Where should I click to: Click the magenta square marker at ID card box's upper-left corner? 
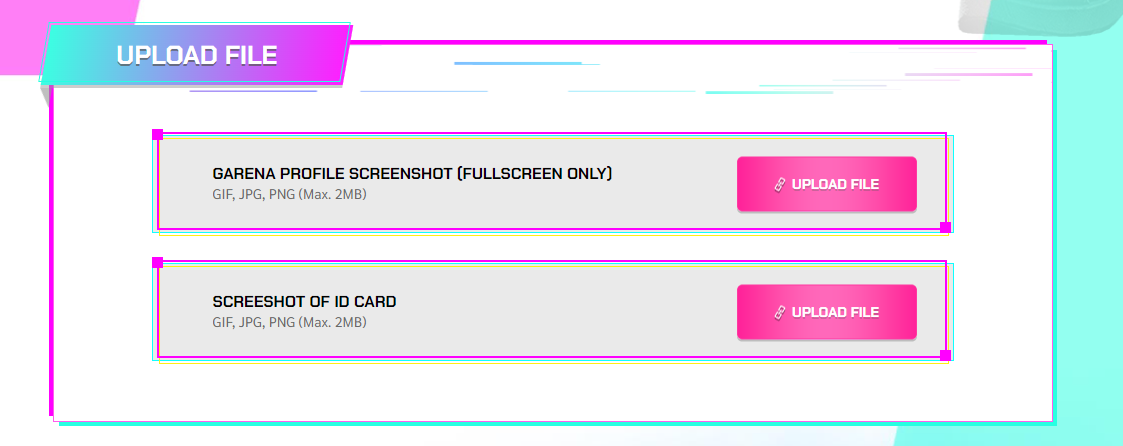coord(158,263)
